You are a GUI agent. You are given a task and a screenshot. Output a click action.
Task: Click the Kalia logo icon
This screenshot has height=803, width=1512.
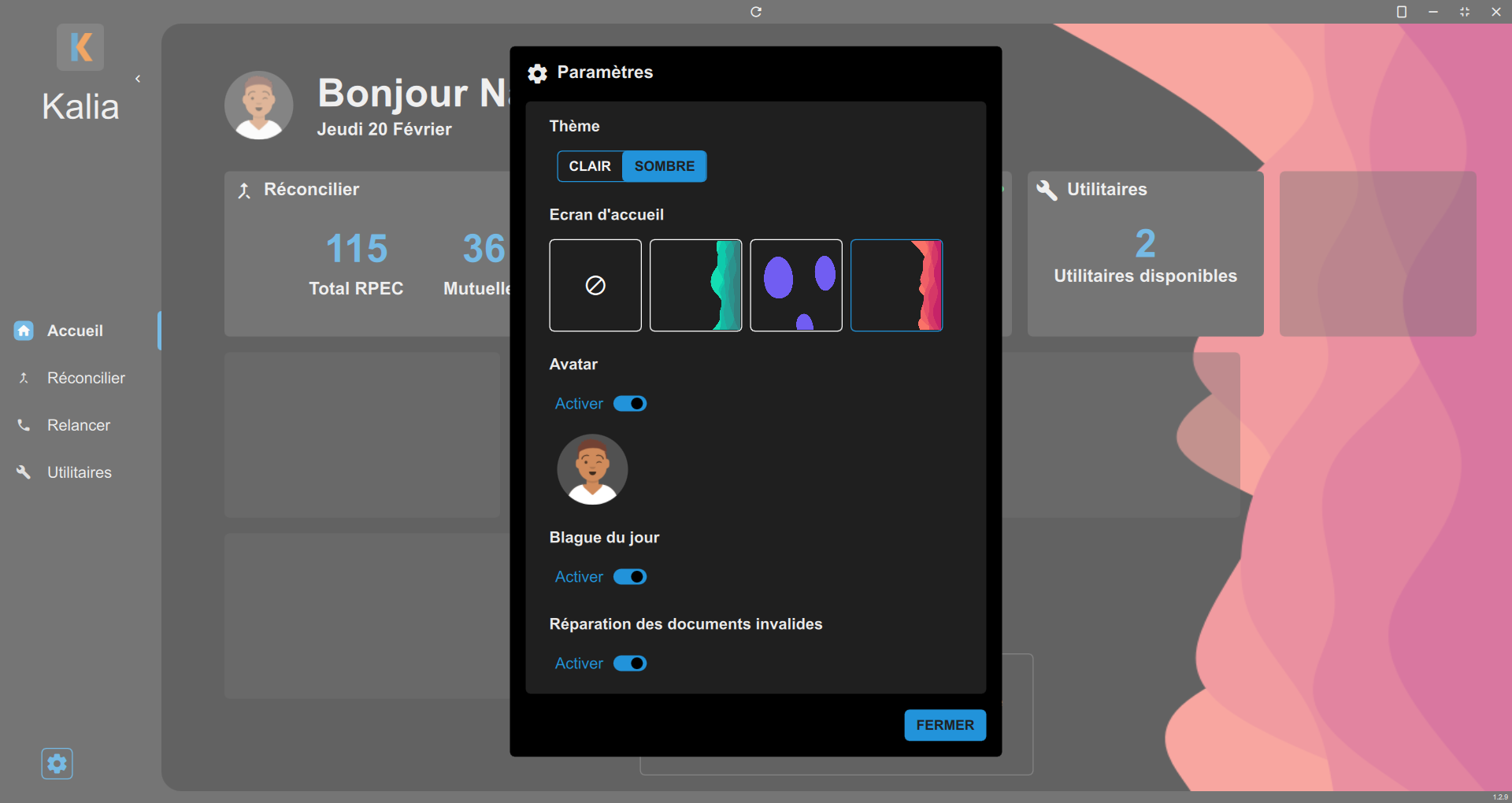click(80, 47)
